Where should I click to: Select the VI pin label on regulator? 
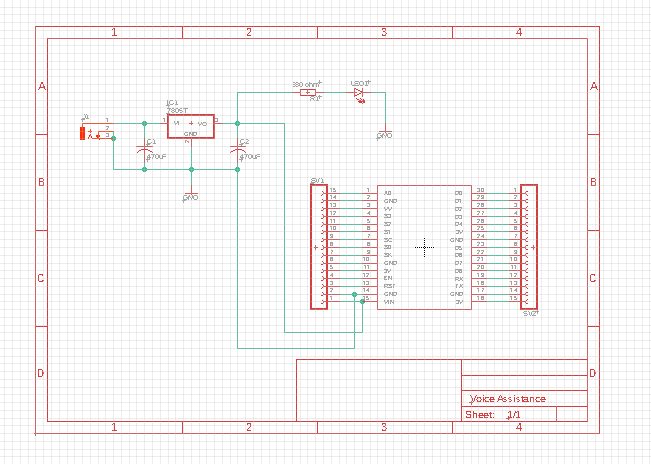click(176, 123)
